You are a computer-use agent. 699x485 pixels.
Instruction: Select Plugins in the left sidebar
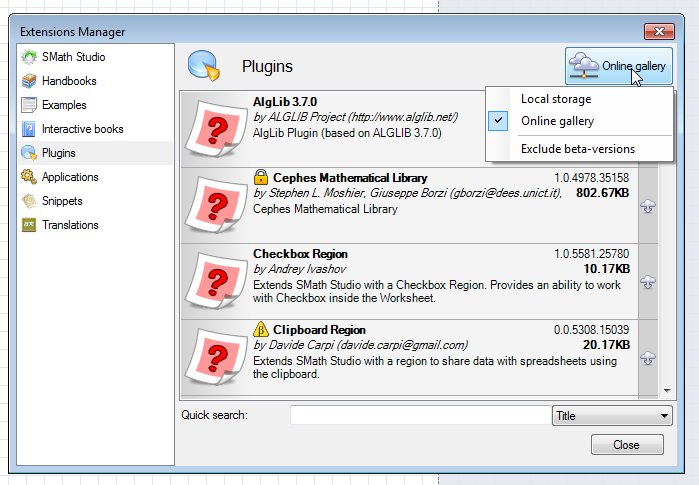coord(58,153)
